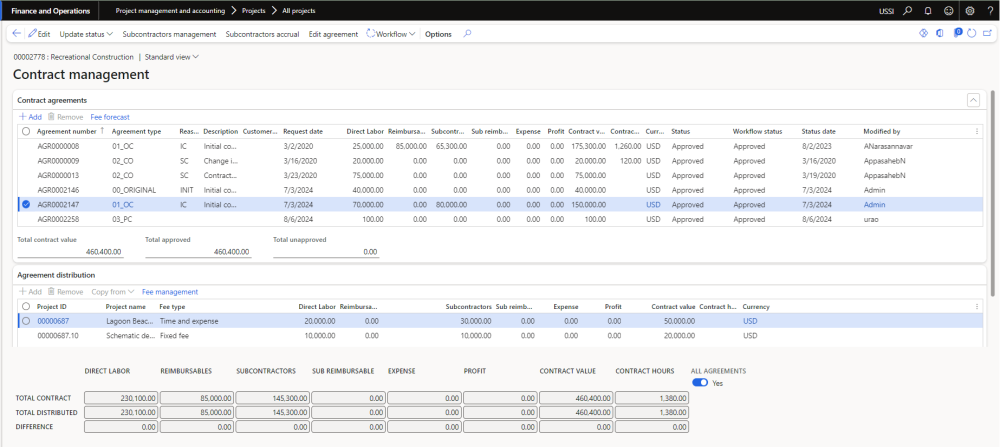The image size is (1000, 447).
Task: Toggle the All Agreements switch
Action: pos(700,382)
